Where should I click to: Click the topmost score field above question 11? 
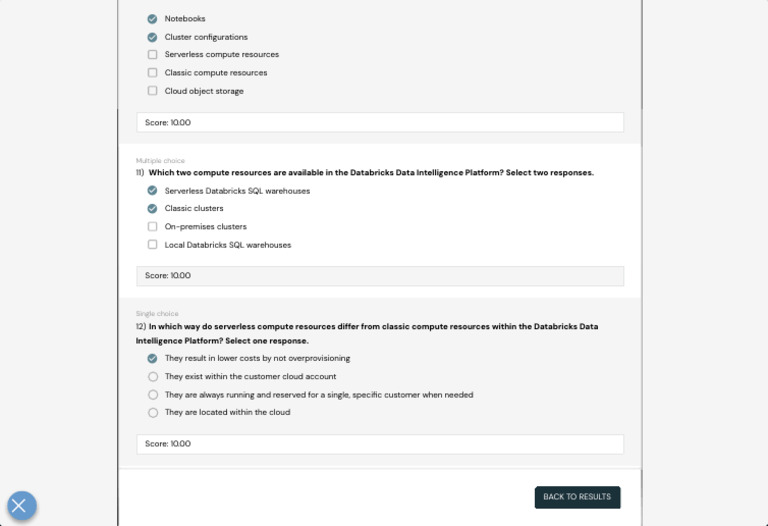coord(380,123)
